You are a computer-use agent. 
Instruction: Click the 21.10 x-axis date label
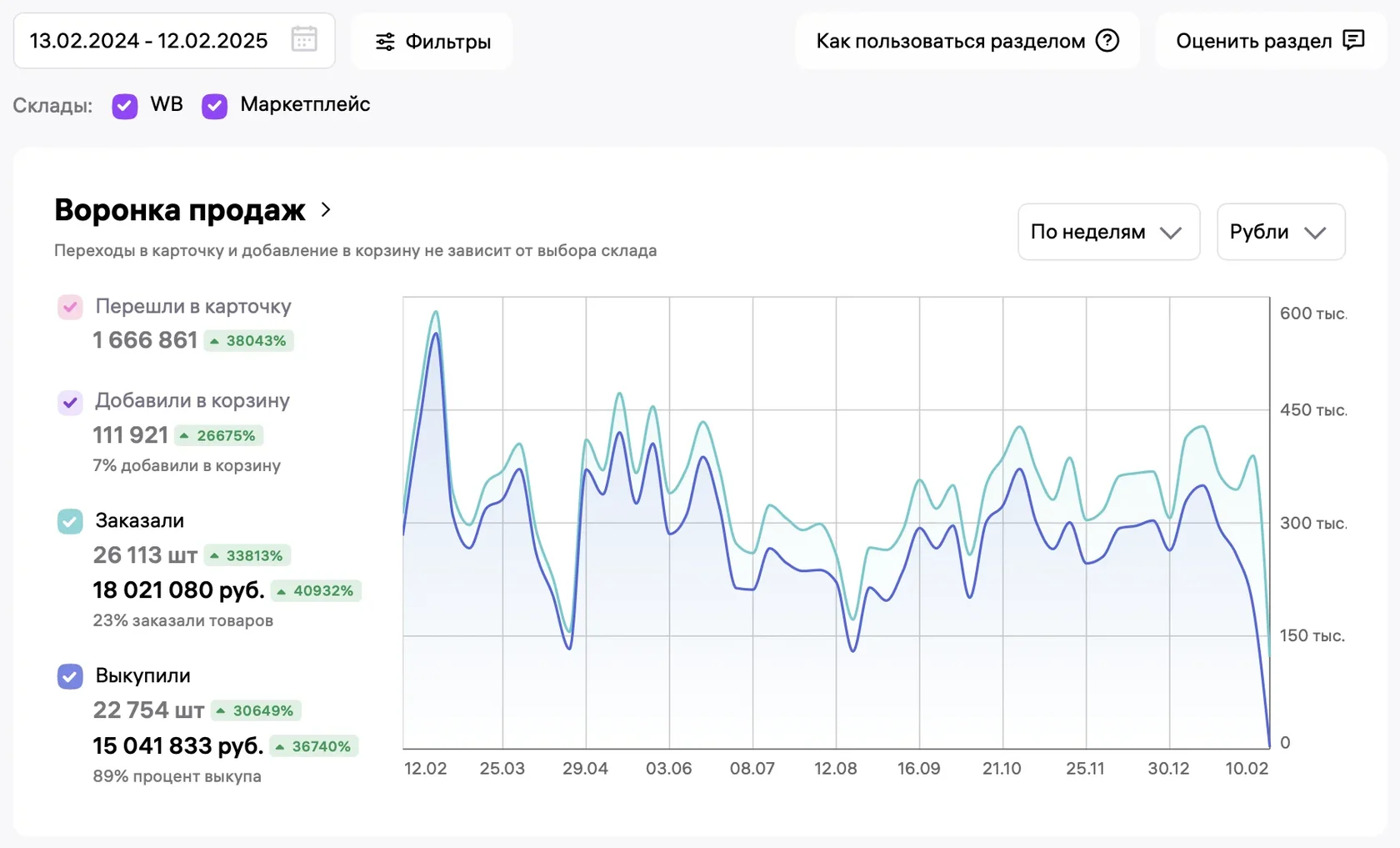click(x=1002, y=769)
